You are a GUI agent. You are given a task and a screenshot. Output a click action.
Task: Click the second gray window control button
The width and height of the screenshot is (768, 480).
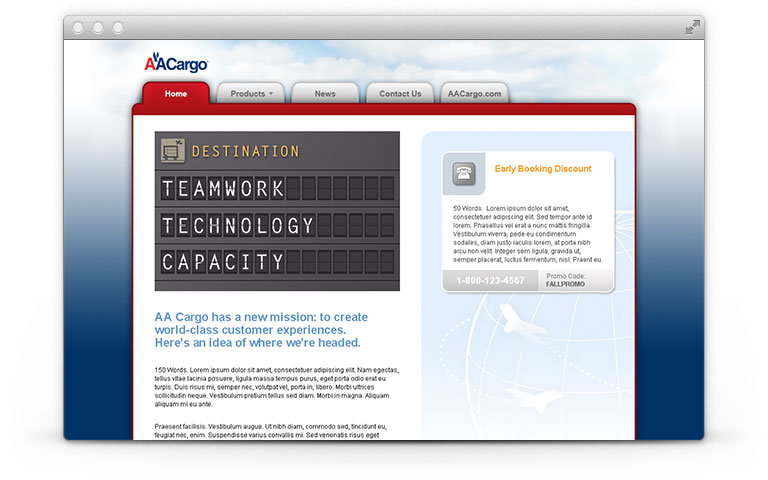pos(98,27)
